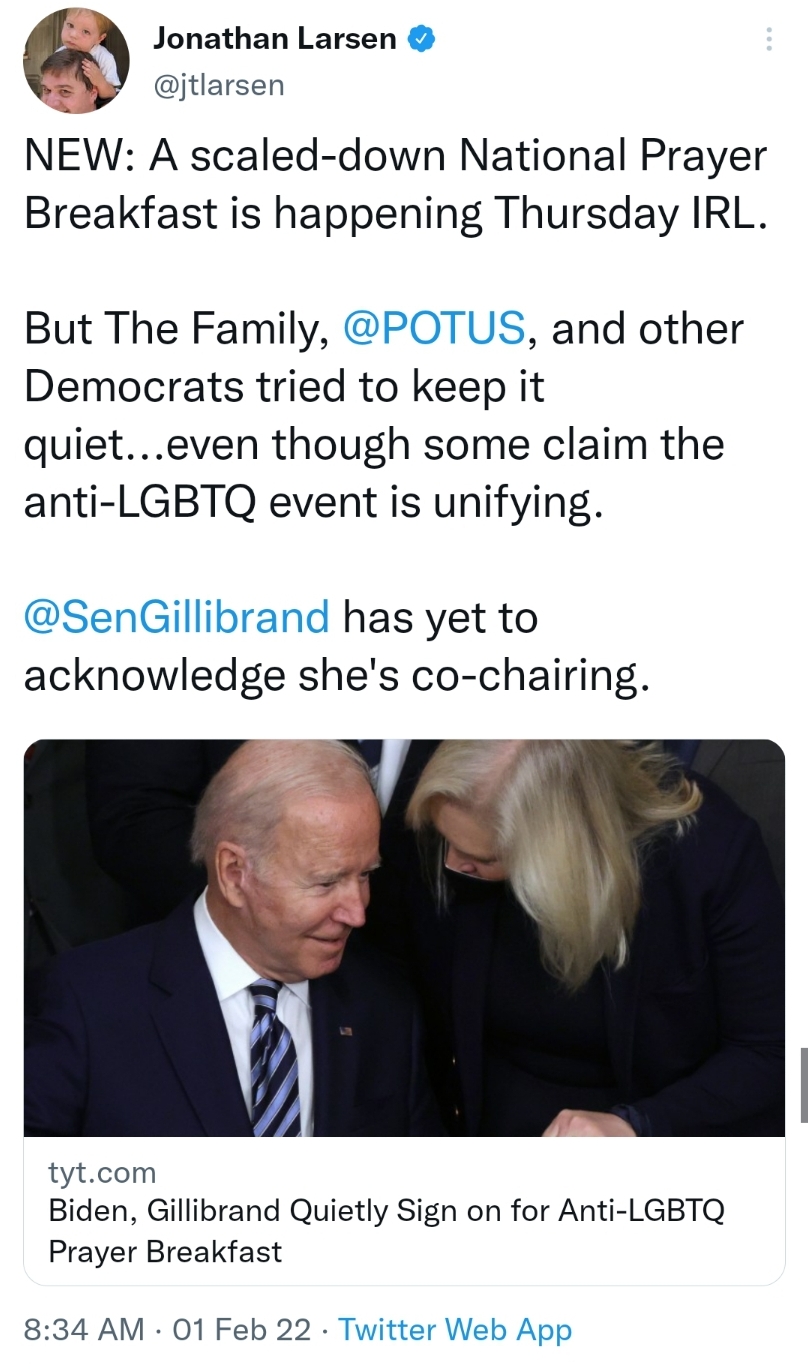Open the Biden, Gillibrand article headline
808x1369 pixels.
pos(386,1231)
